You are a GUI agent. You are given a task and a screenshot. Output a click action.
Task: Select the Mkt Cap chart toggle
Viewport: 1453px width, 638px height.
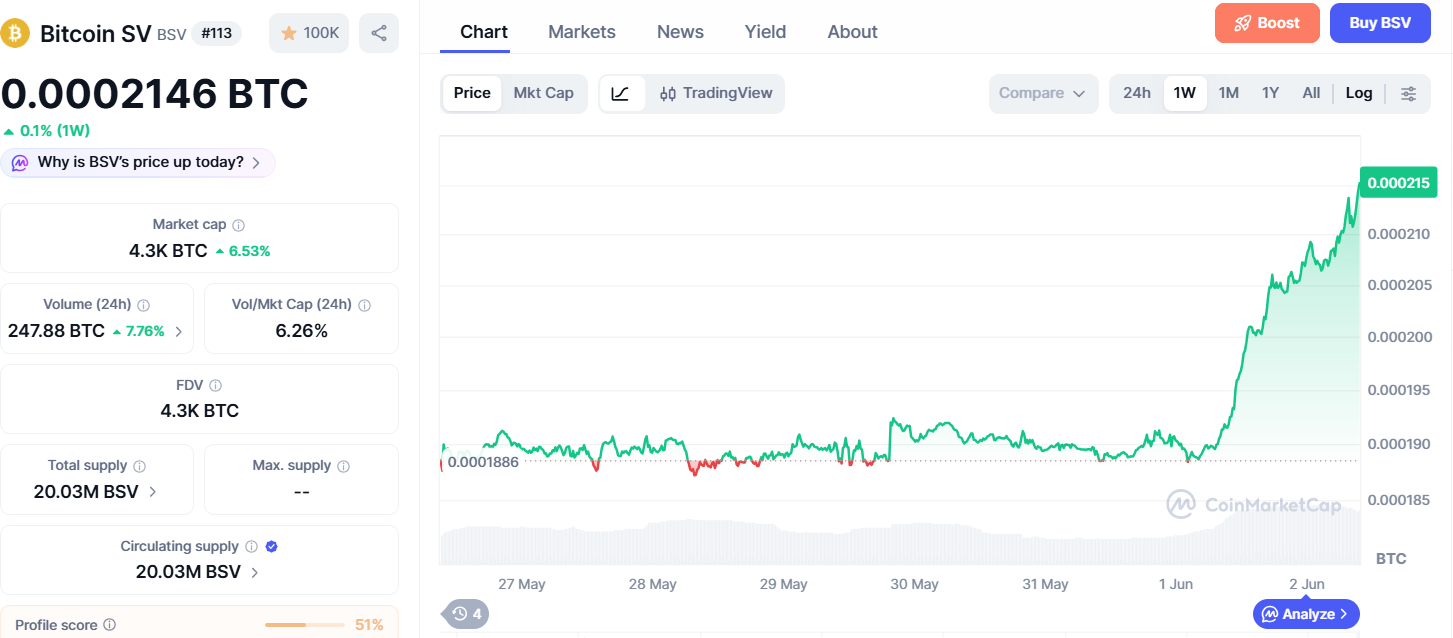pyautogui.click(x=544, y=93)
